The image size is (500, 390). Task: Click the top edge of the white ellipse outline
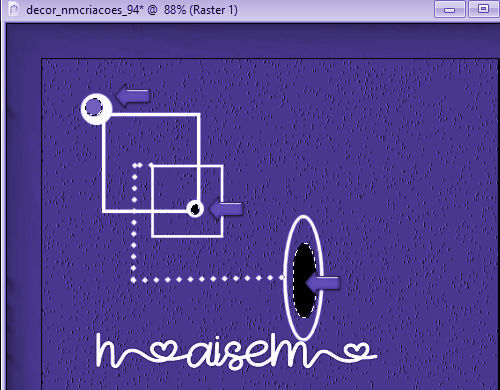click(x=303, y=217)
